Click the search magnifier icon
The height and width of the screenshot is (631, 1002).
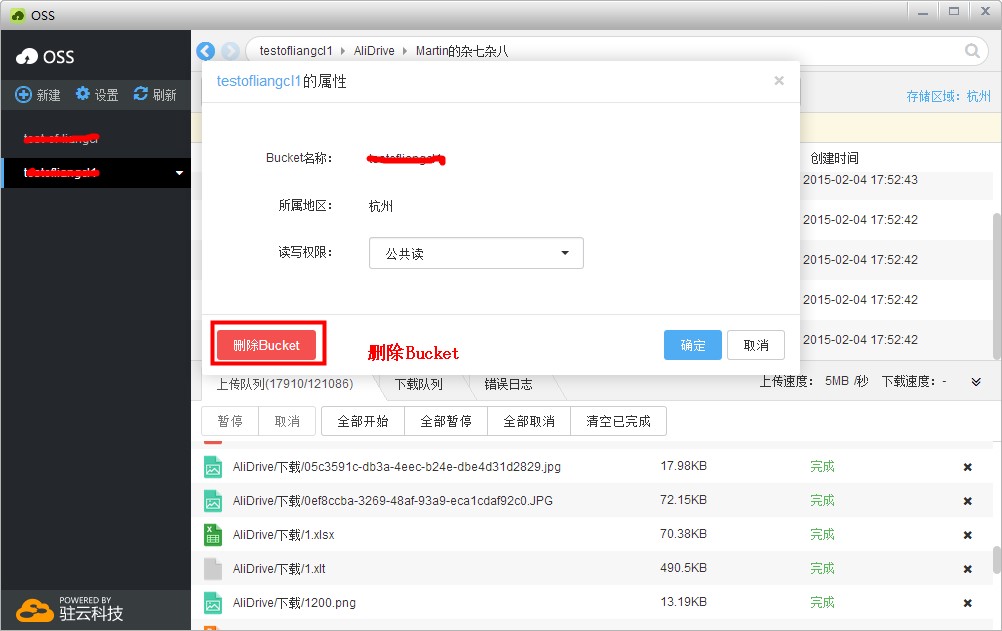pyautogui.click(x=972, y=50)
